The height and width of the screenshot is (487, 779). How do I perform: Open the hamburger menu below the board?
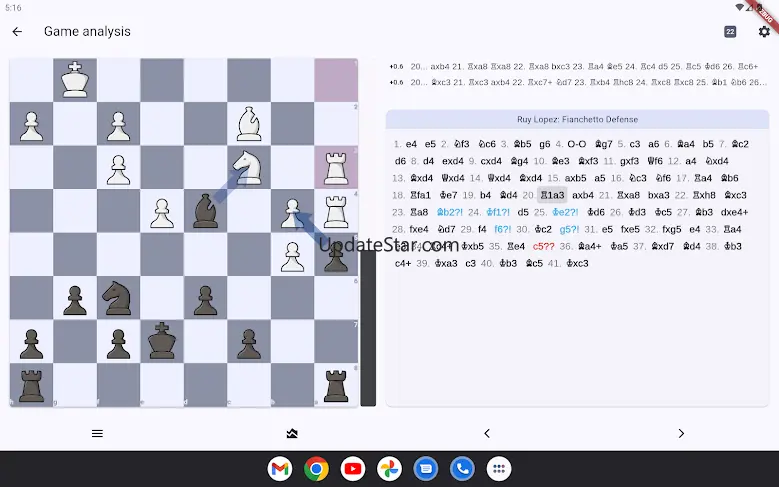[97, 433]
